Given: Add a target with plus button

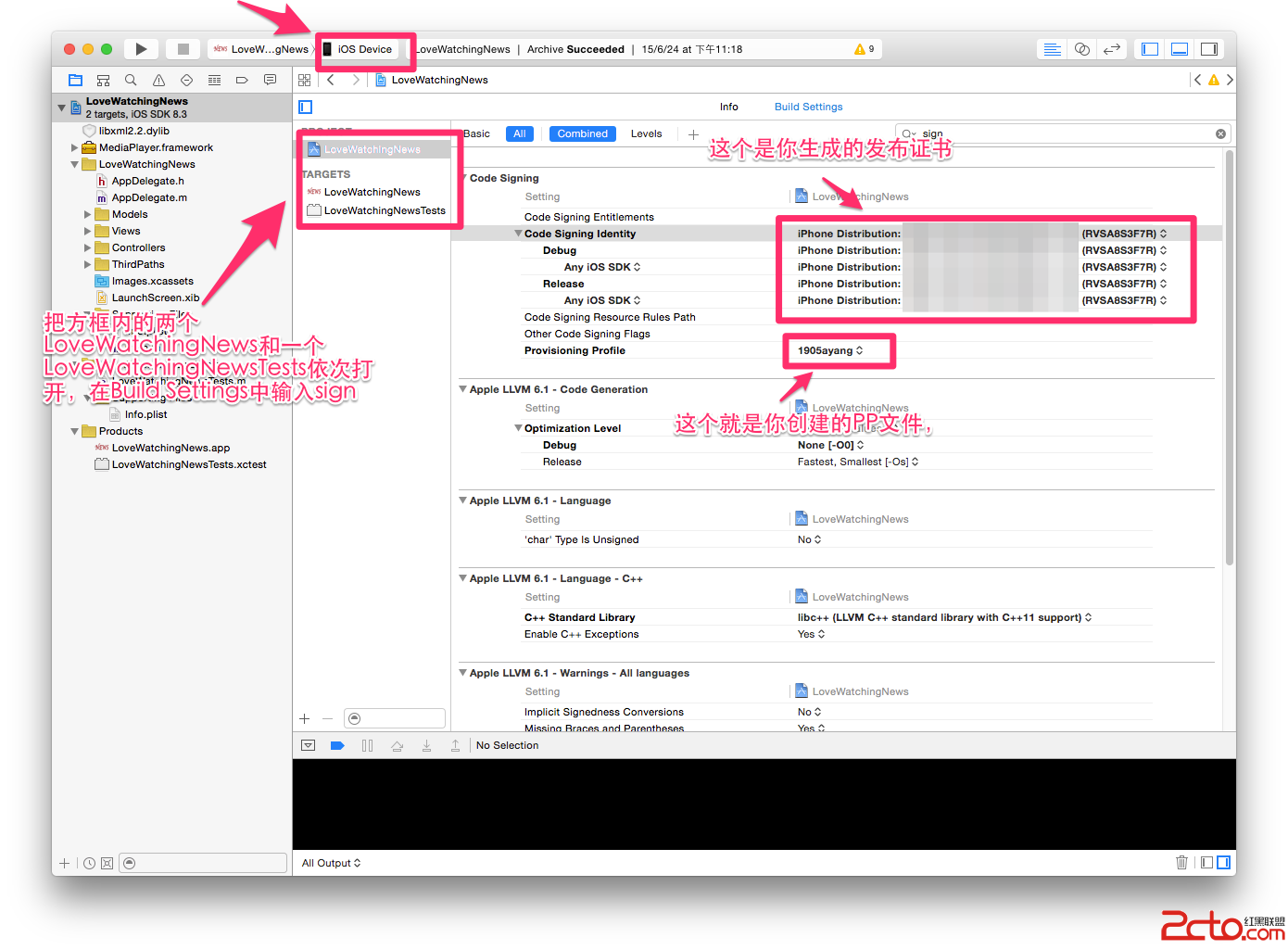Looking at the screenshot, I should (305, 719).
